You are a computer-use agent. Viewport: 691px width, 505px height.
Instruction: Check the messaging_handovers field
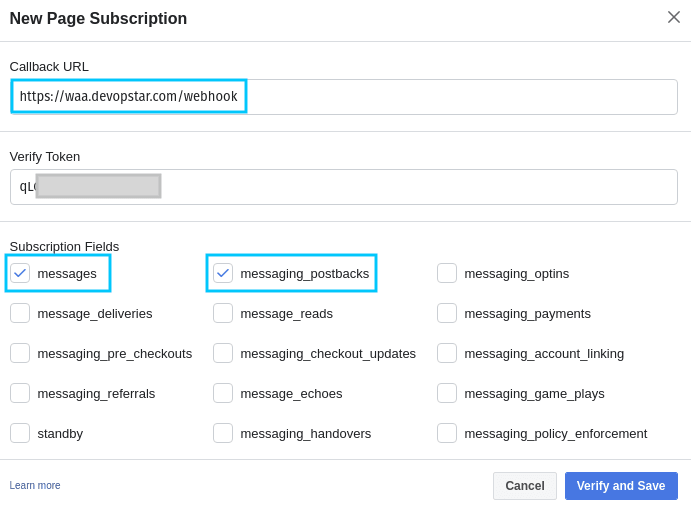pyautogui.click(x=223, y=433)
